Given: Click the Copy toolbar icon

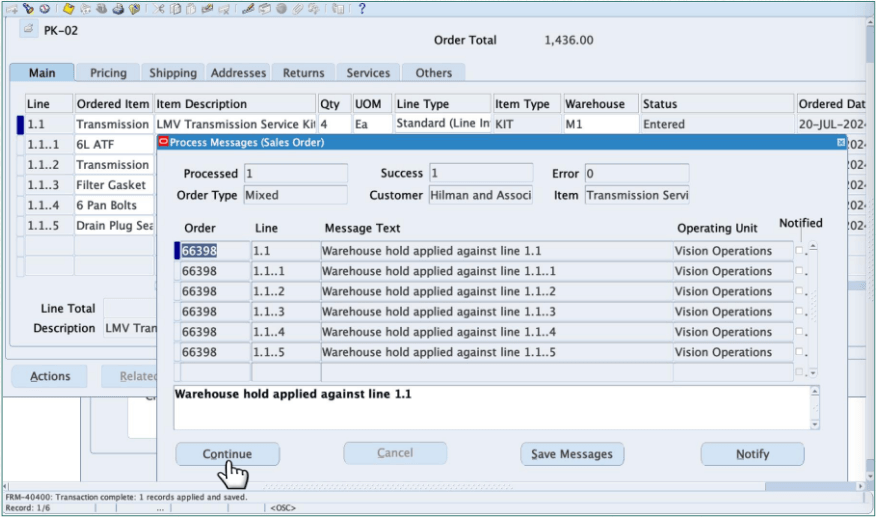Looking at the screenshot, I should click(175, 9).
